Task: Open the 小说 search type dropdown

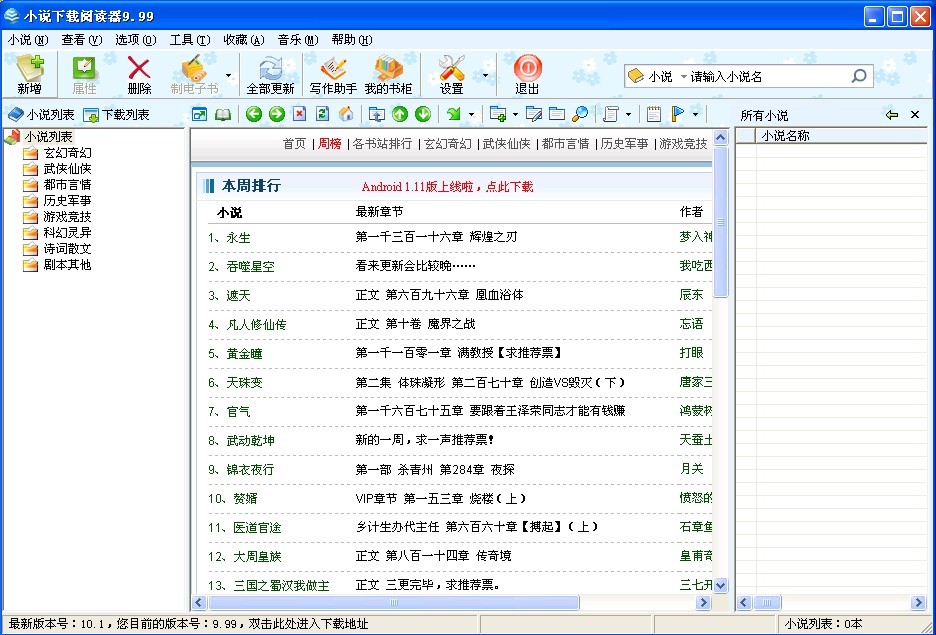Action: coord(684,77)
